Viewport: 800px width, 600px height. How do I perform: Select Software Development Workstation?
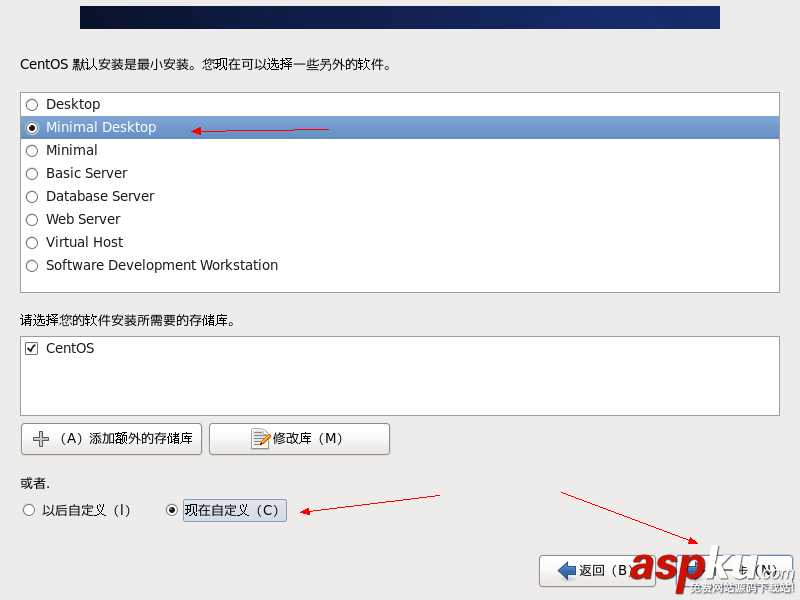31,265
